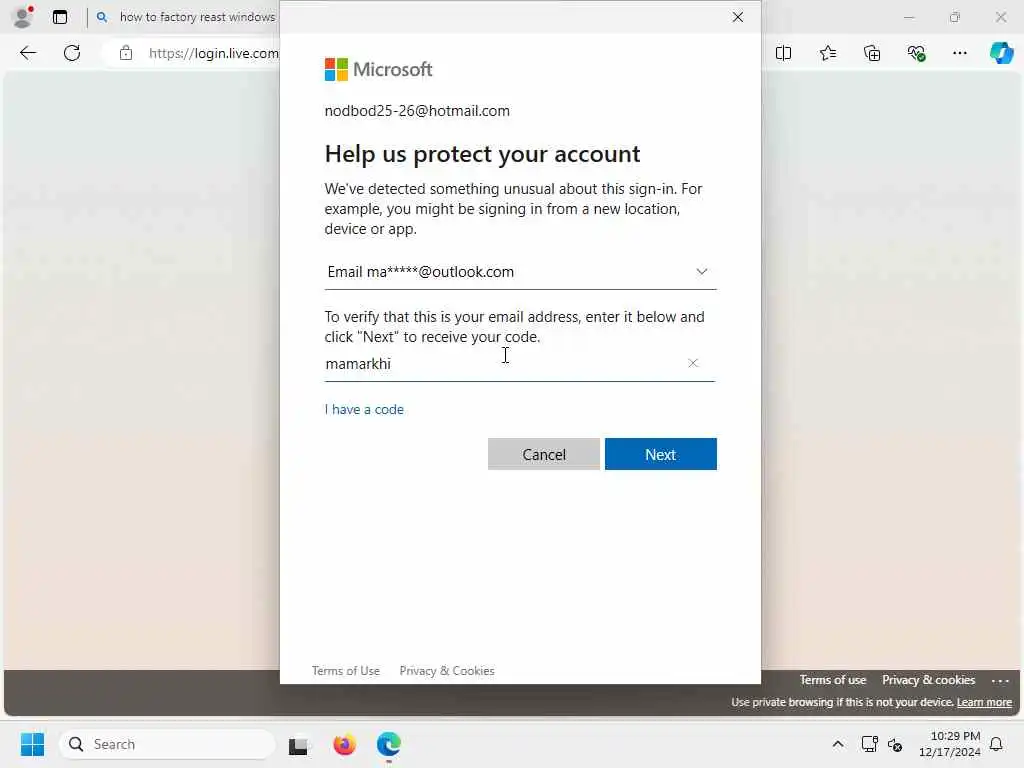Show hidden system tray icons chevron
The height and width of the screenshot is (768, 1024).
838,744
